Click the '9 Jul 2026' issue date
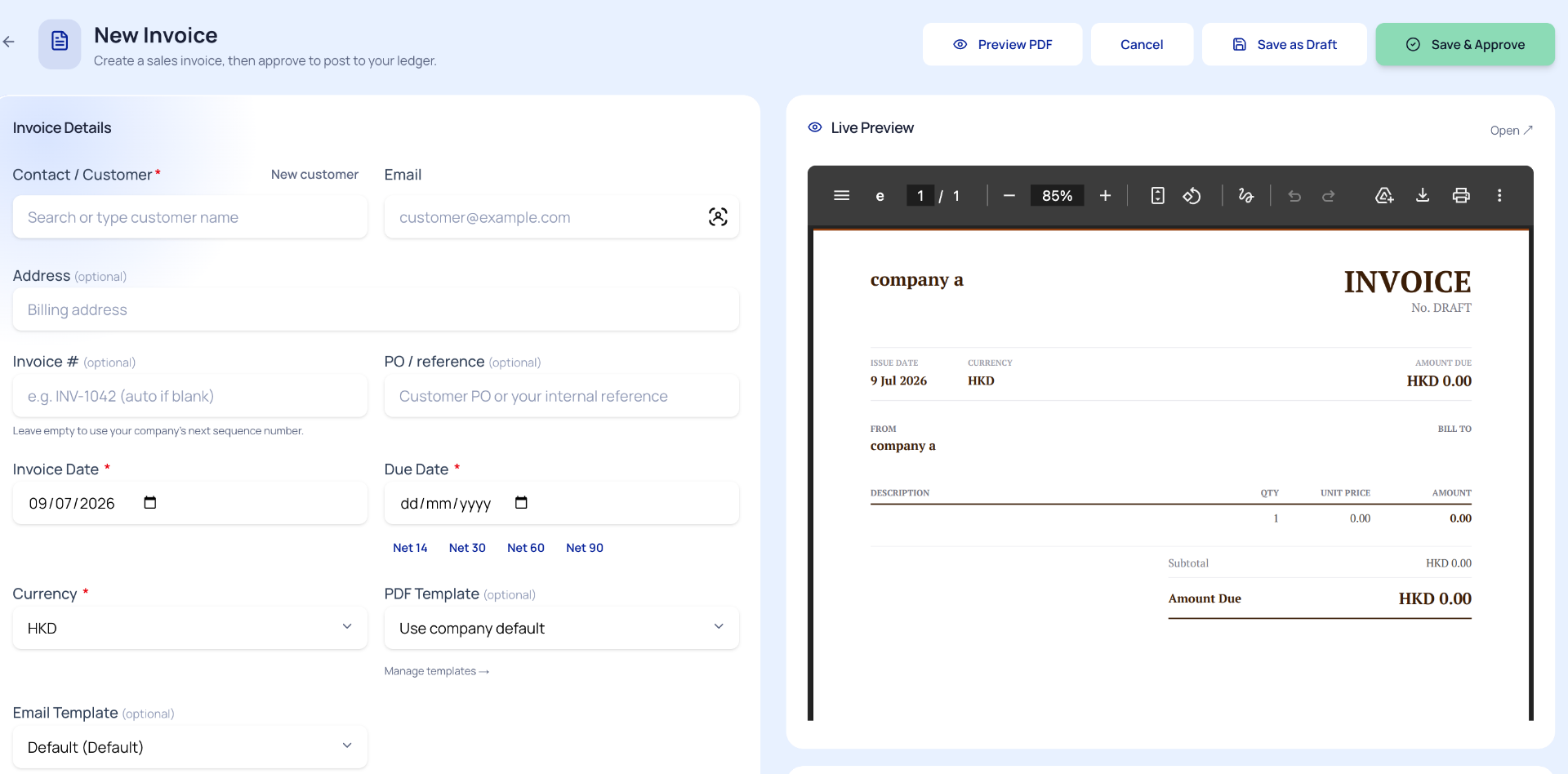The width and height of the screenshot is (1568, 774). pos(898,380)
